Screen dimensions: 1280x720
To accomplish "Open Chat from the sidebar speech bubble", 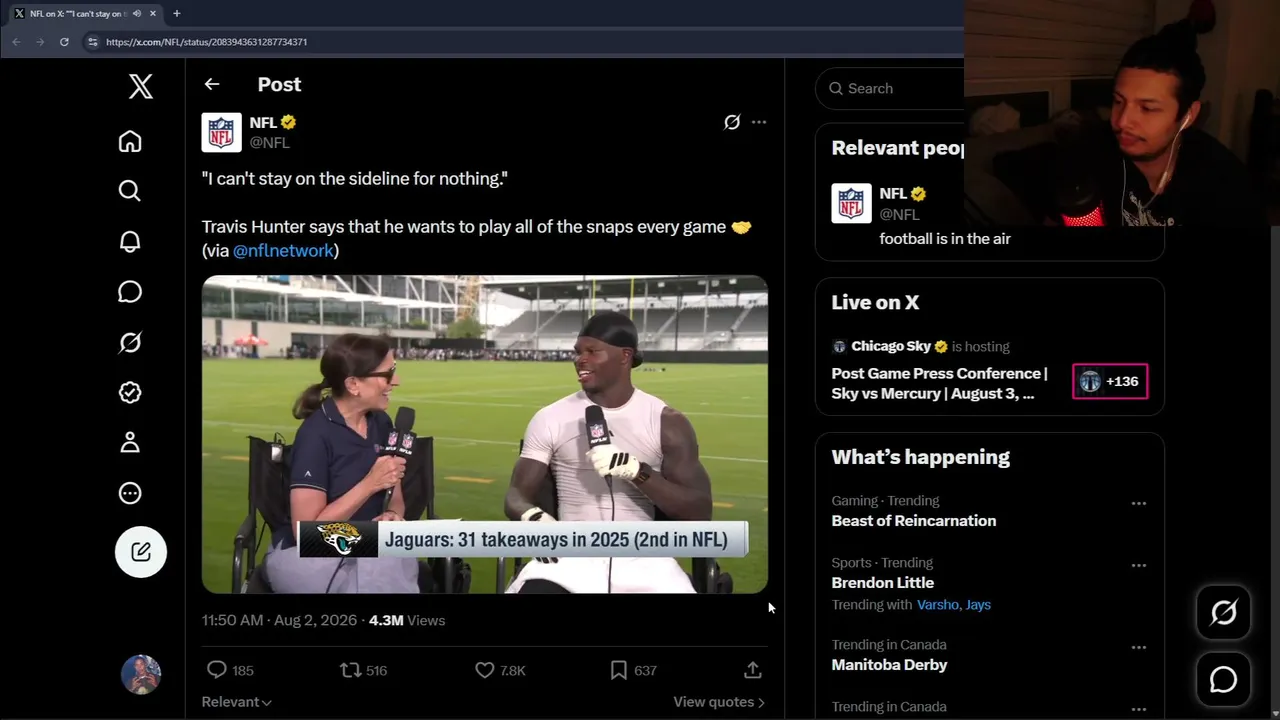I will click(130, 292).
